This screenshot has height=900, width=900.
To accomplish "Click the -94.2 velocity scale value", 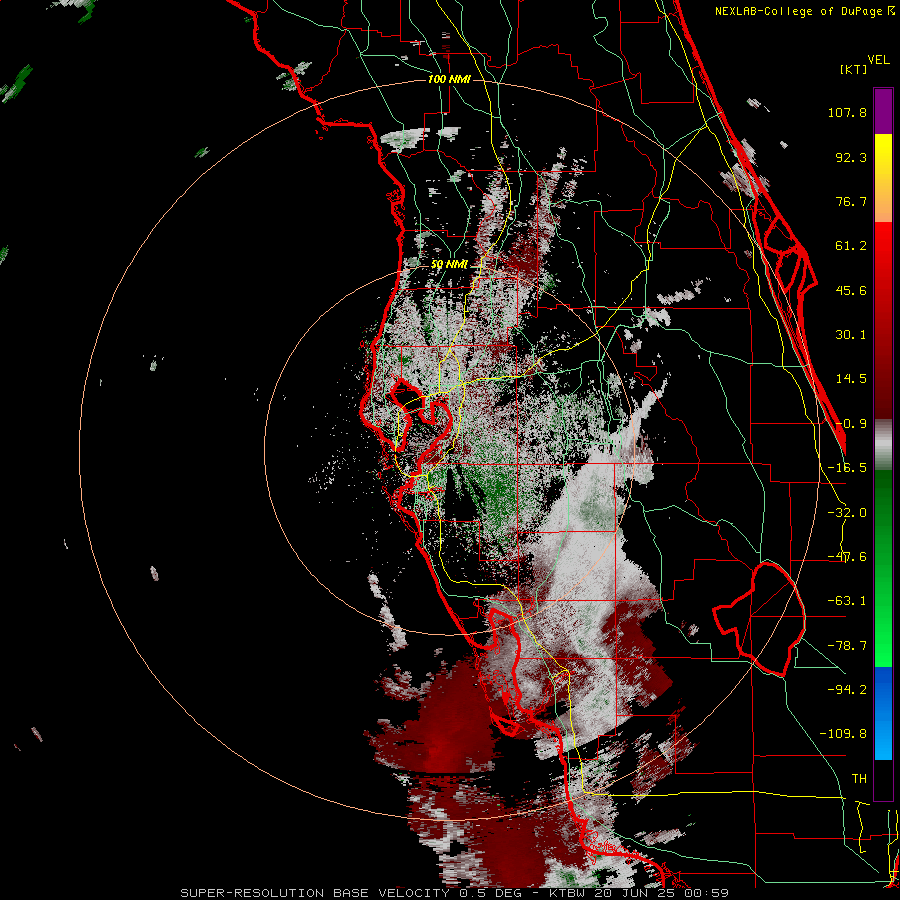I will point(847,689).
